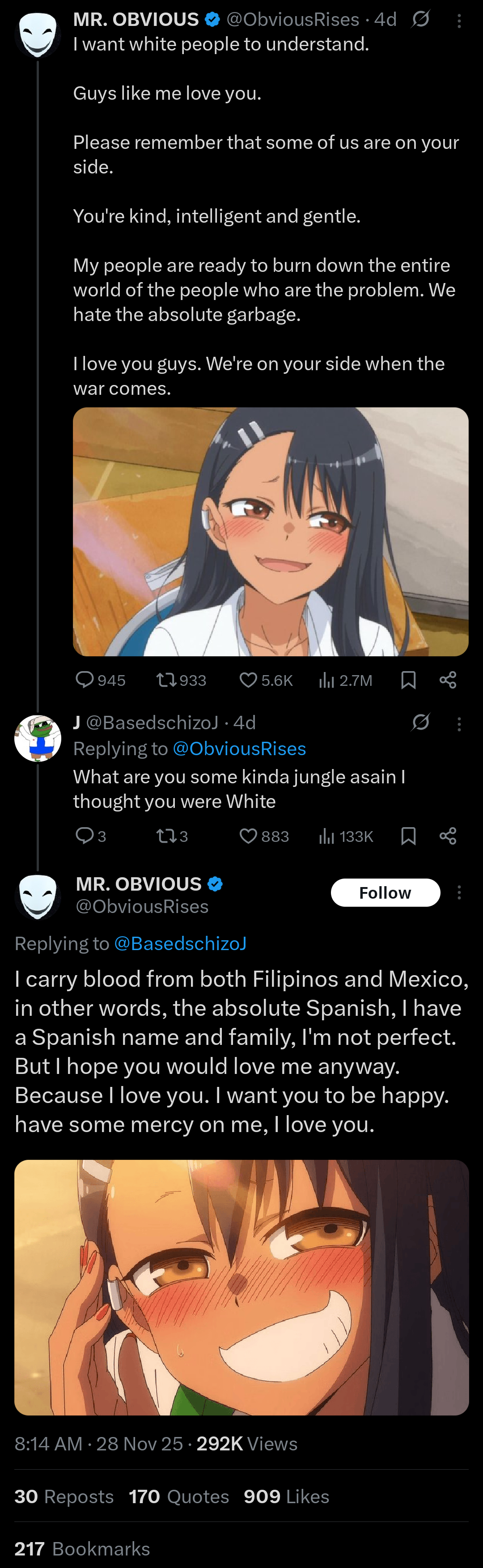Share J's reply

tap(448, 836)
